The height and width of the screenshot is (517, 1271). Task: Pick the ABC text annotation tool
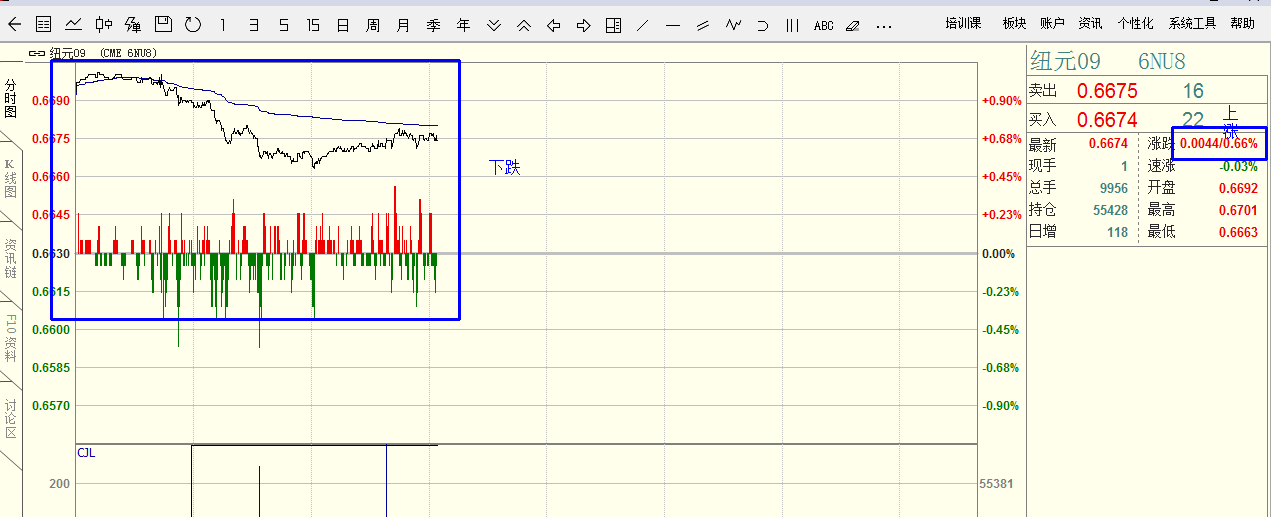click(823, 25)
